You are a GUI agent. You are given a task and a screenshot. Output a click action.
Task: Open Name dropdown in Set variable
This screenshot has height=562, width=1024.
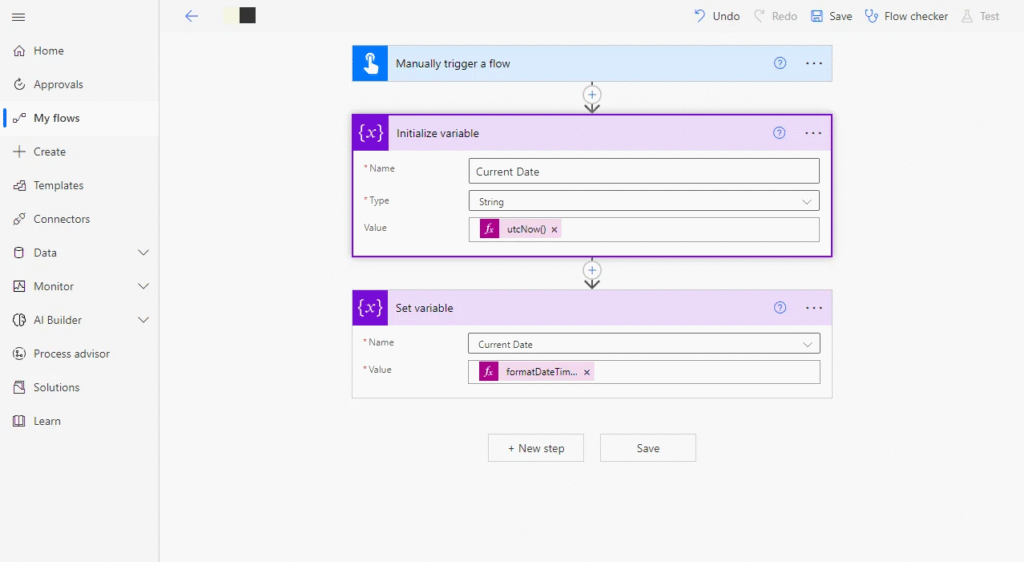tap(806, 344)
